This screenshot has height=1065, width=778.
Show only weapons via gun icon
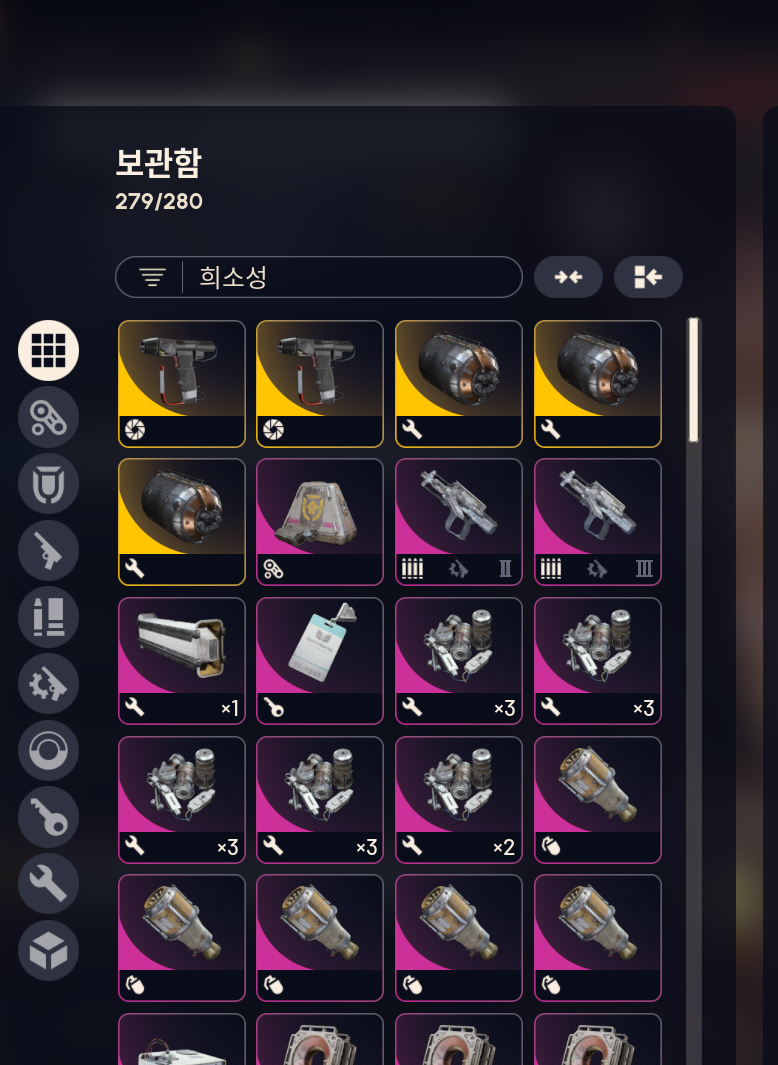coord(48,550)
